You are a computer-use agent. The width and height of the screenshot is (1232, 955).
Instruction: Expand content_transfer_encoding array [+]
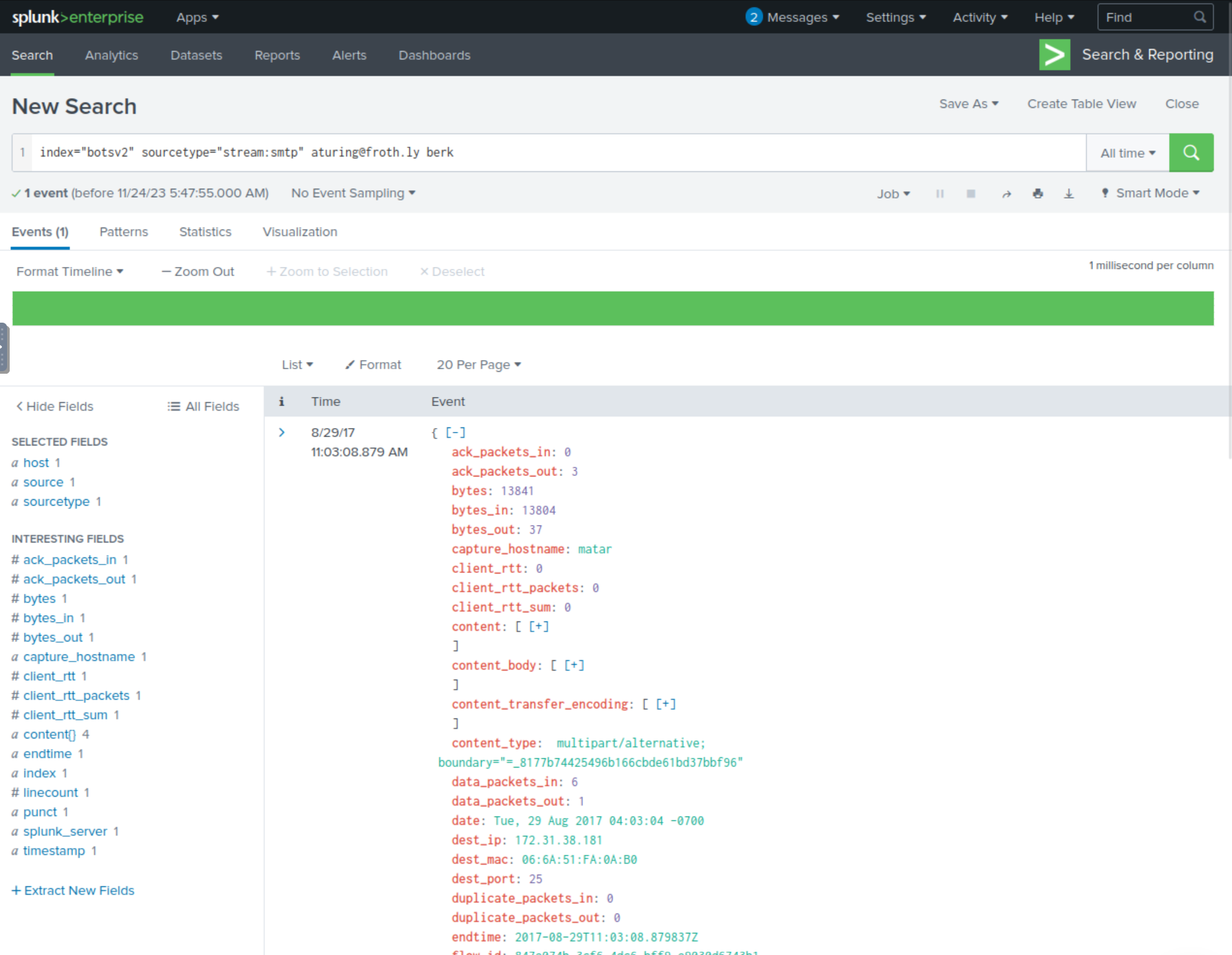point(666,704)
